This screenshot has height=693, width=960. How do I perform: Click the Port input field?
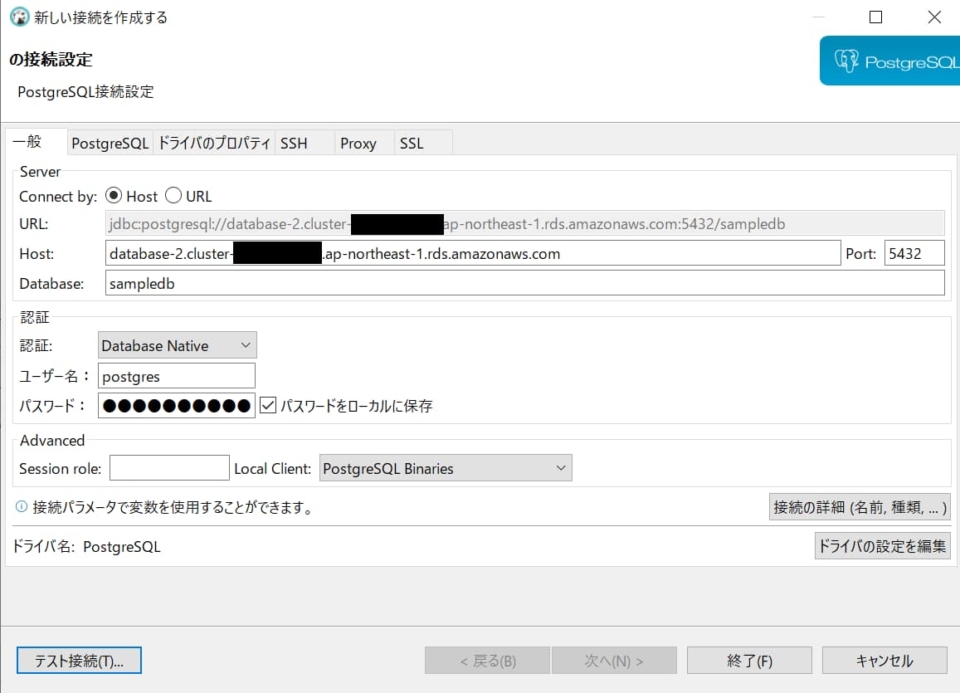[914, 253]
